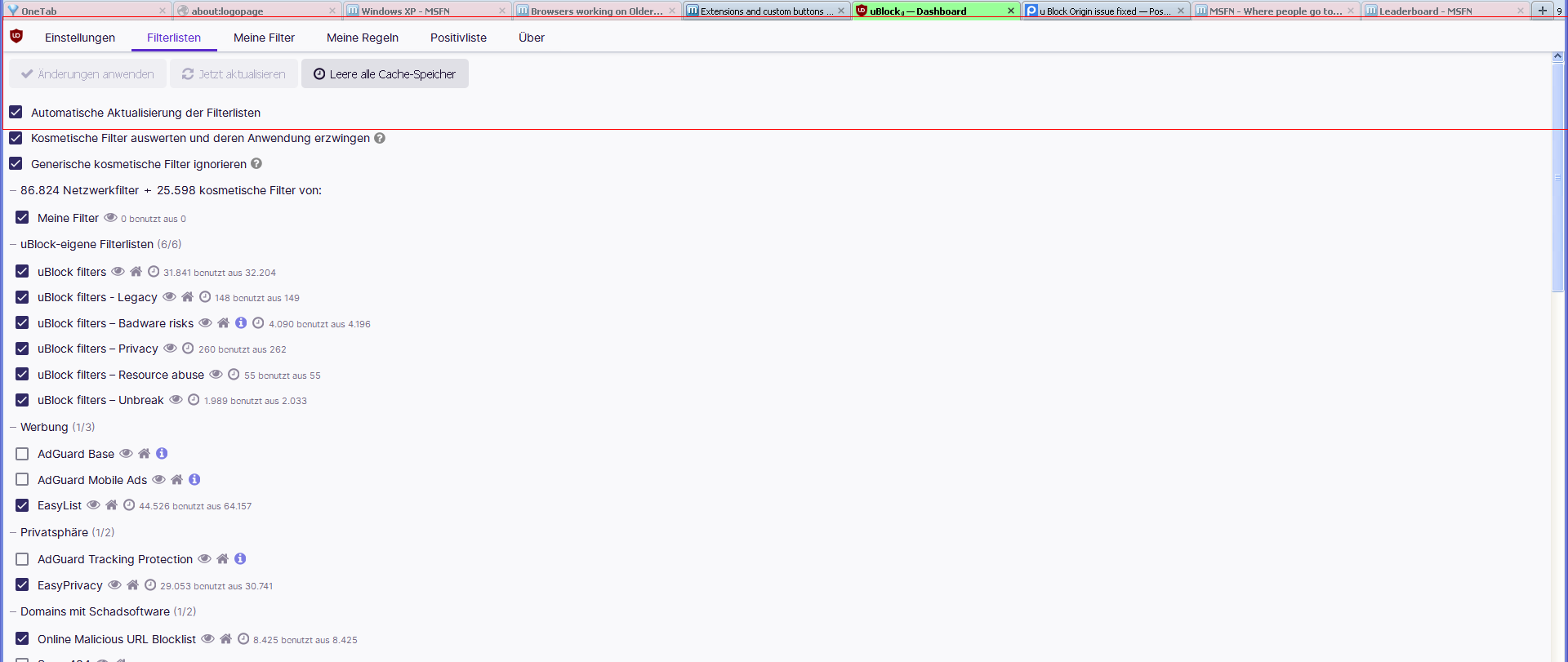
Task: Click help icon next to Generische kosmetische Filter
Action: coord(256,163)
